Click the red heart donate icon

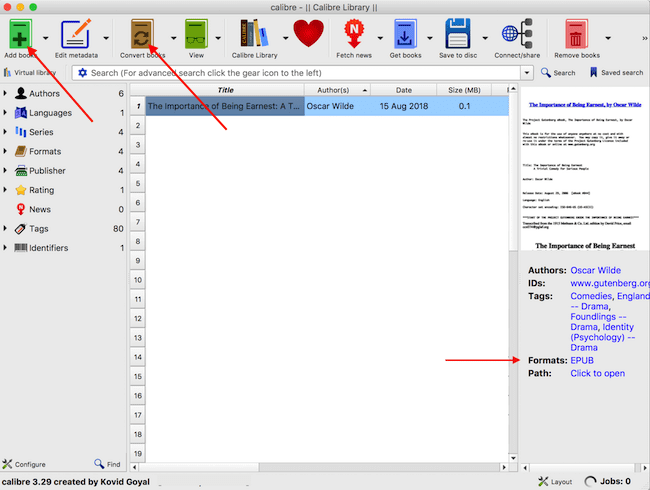[x=308, y=33]
